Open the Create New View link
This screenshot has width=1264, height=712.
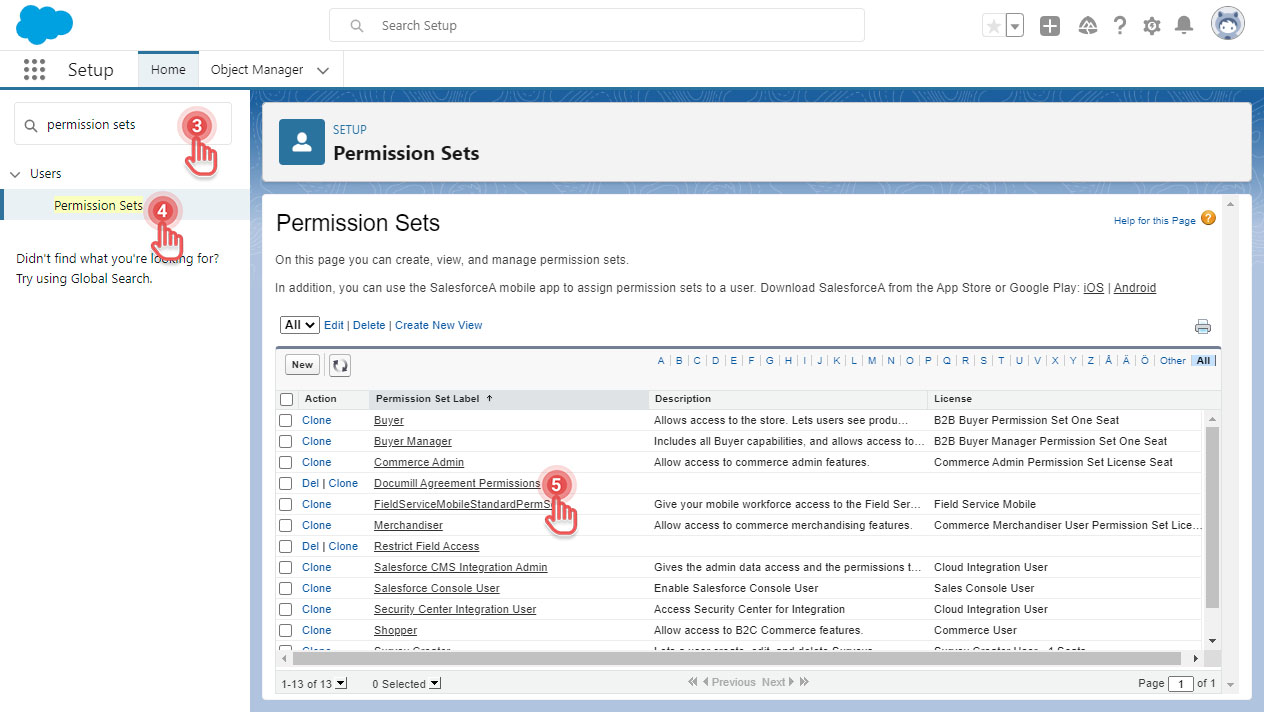pos(440,324)
